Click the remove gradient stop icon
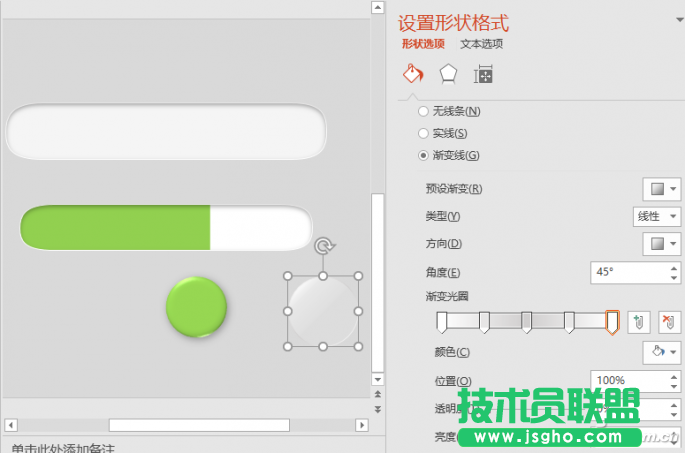 (668, 321)
